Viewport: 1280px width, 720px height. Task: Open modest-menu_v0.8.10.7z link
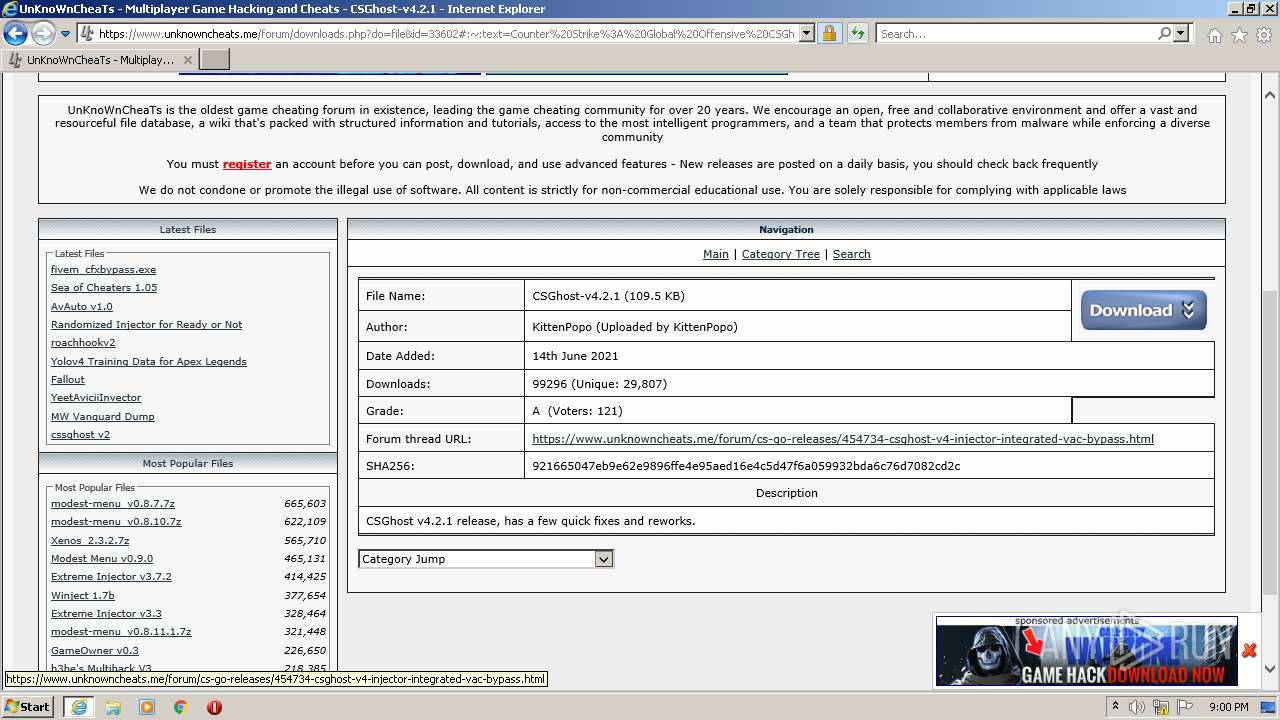(116, 522)
